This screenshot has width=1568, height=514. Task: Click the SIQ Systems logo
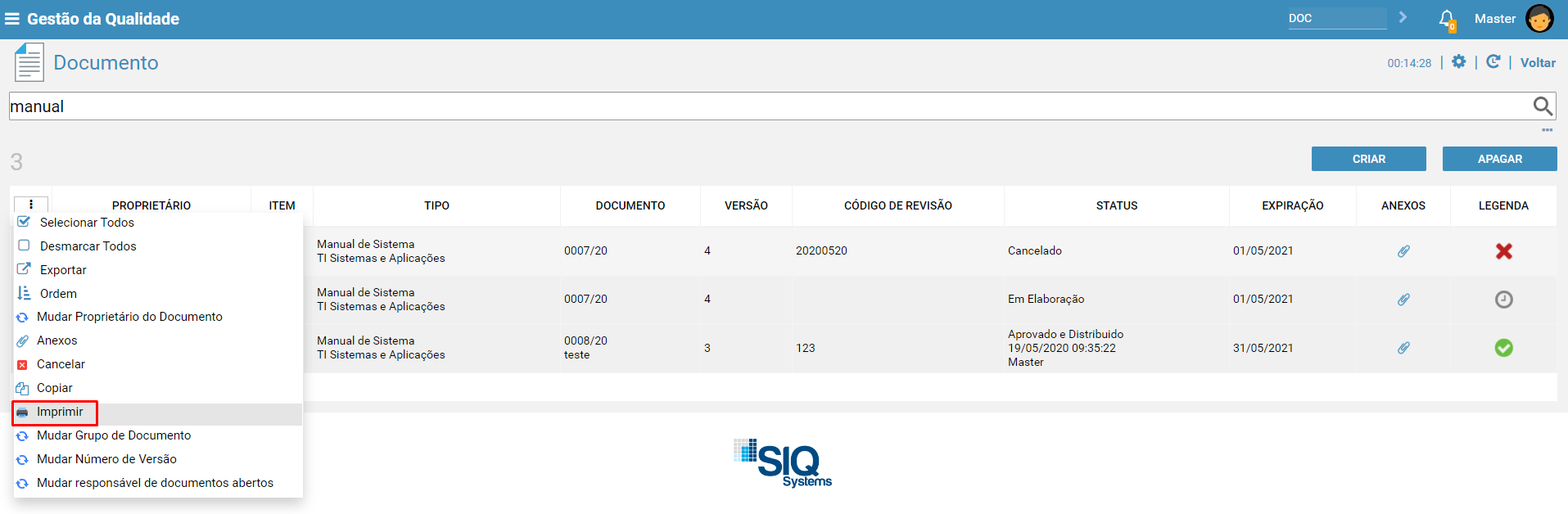[783, 463]
